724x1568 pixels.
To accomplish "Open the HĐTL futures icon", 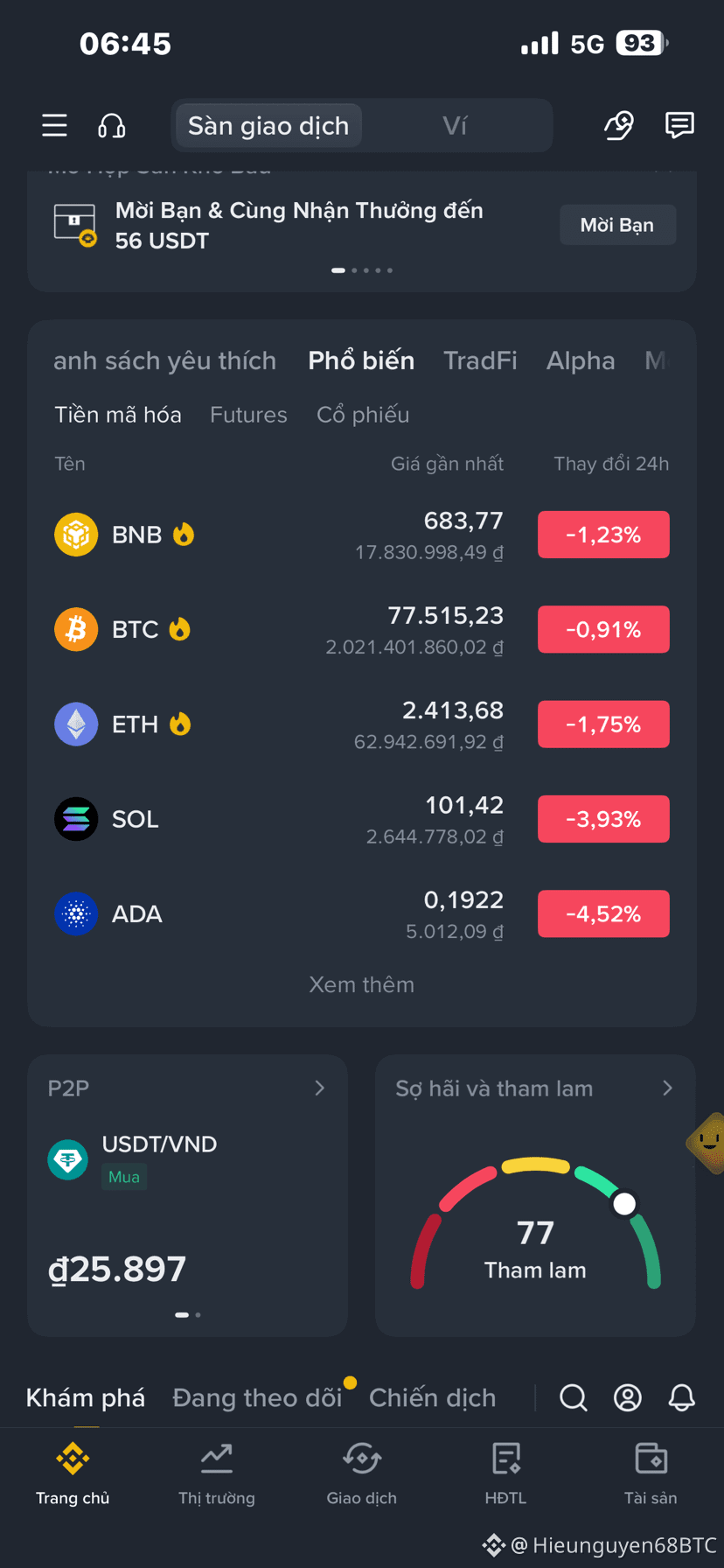I will (506, 1474).
